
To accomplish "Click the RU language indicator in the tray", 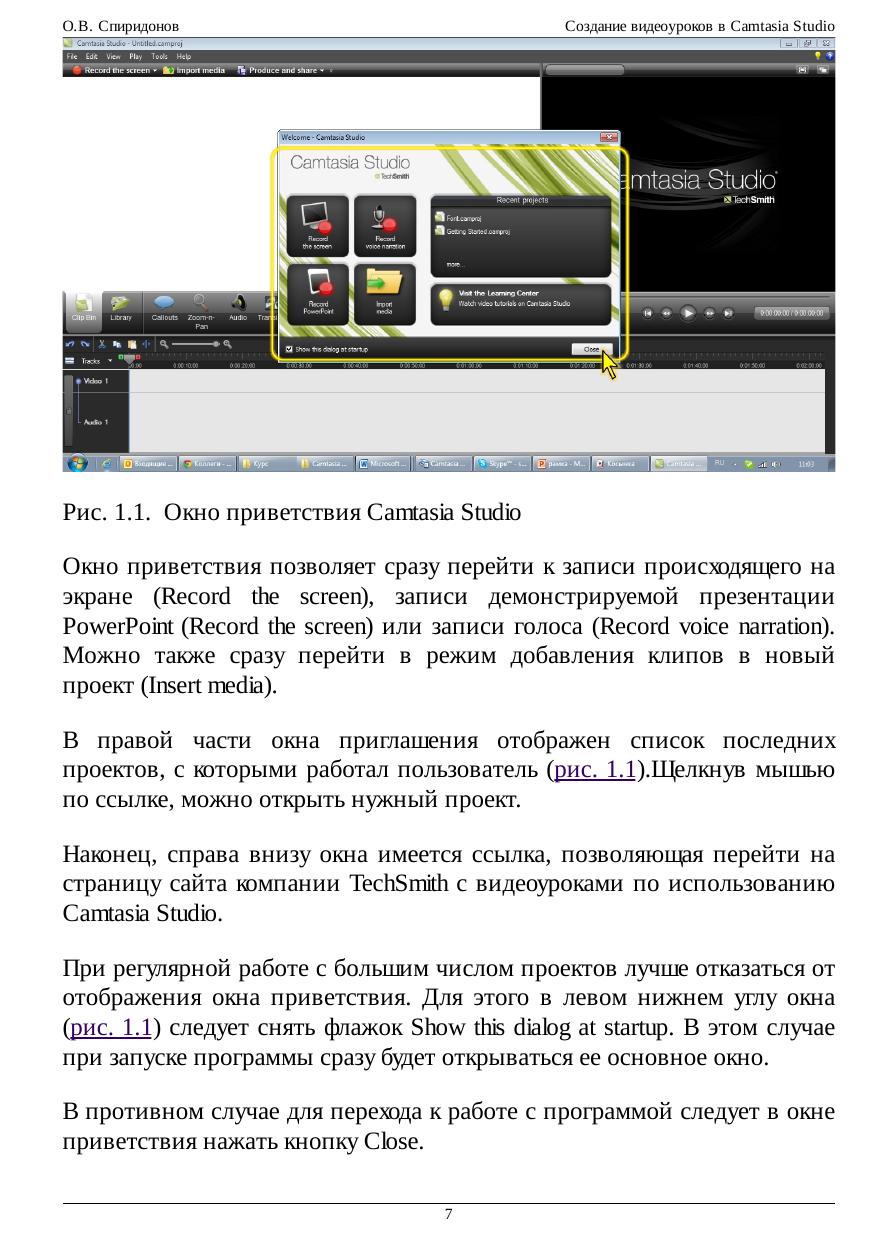I will [719, 463].
